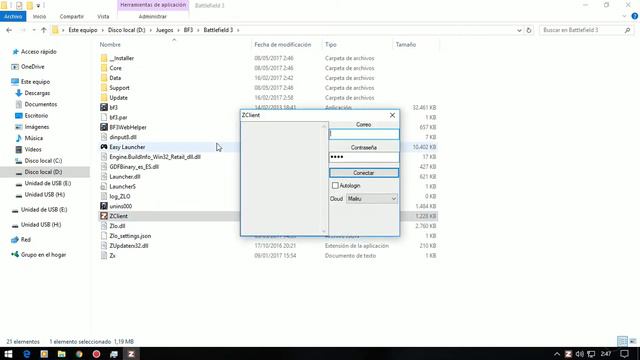Sort files by Tipo column
Viewport: 640px width, 360px height.
click(x=331, y=44)
